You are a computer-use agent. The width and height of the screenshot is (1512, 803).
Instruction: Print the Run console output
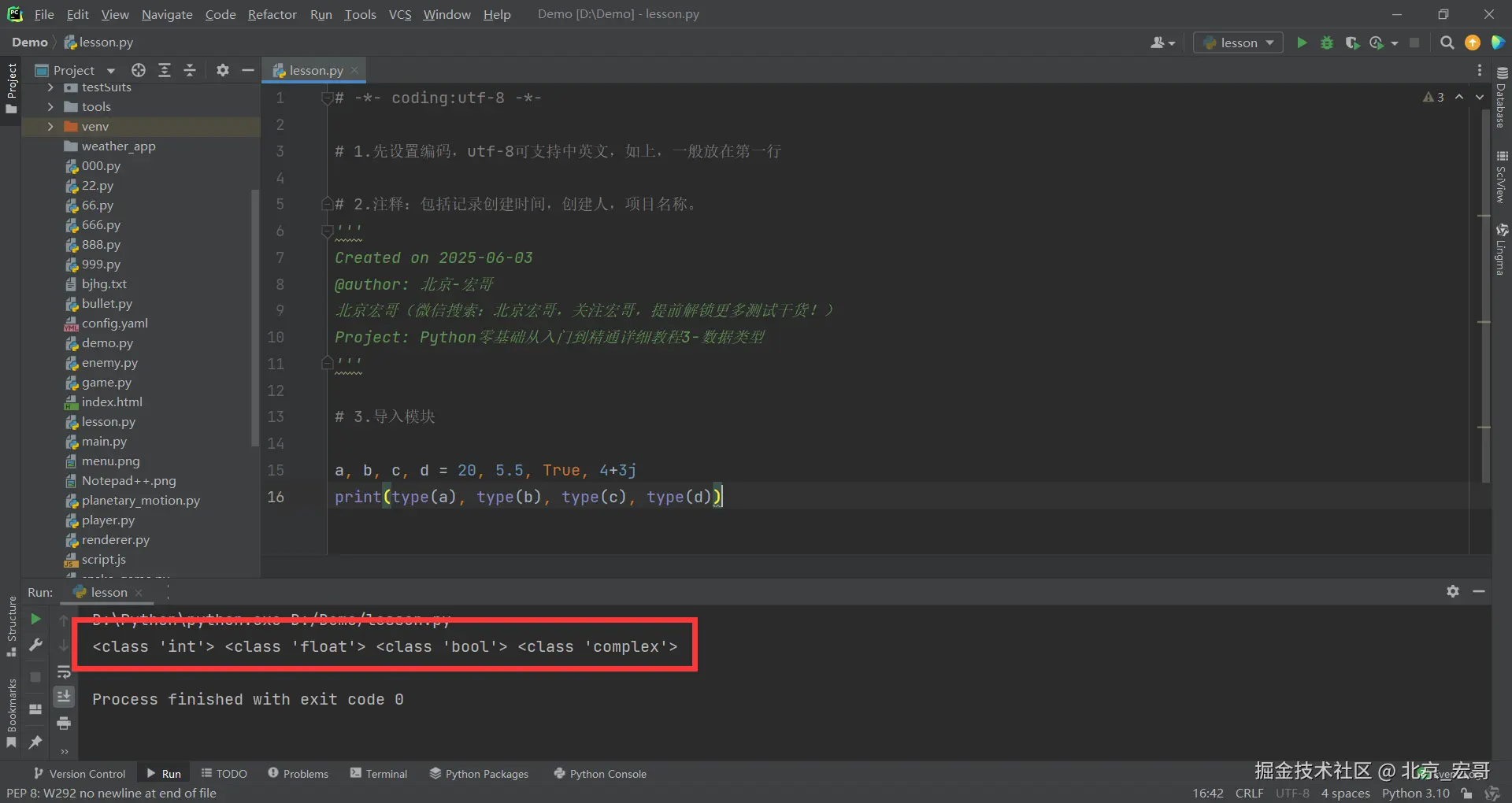64,723
